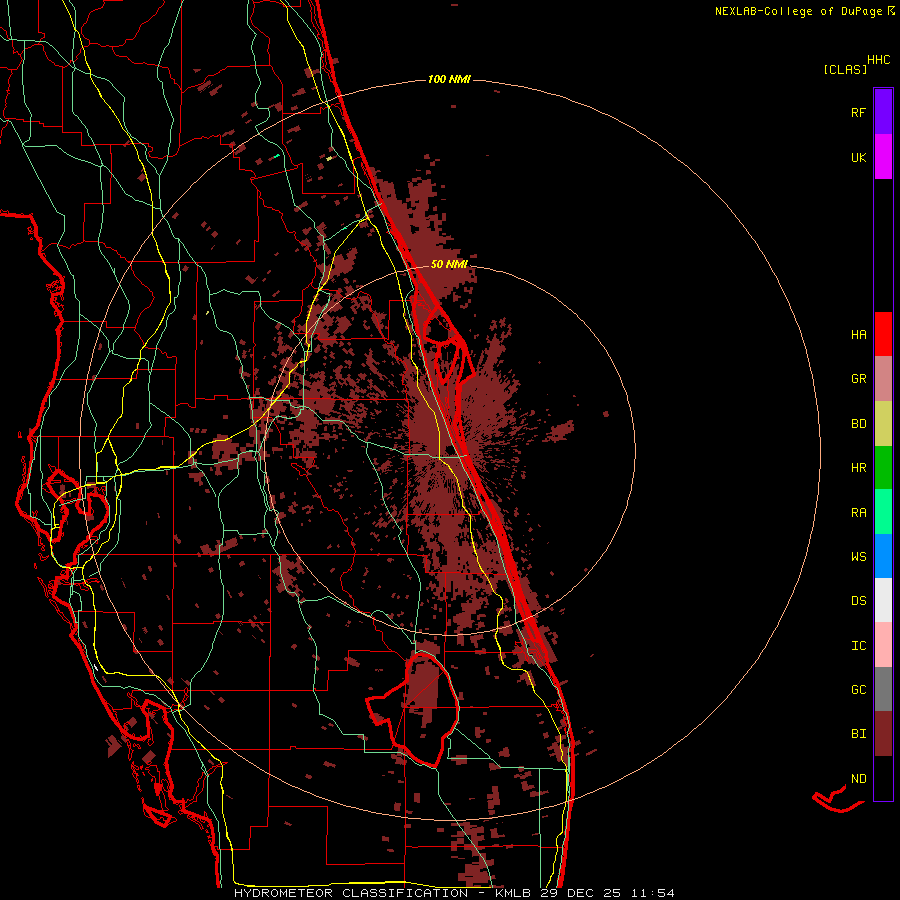Click the 11:54 time stamp
The height and width of the screenshot is (900, 900).
point(652,893)
